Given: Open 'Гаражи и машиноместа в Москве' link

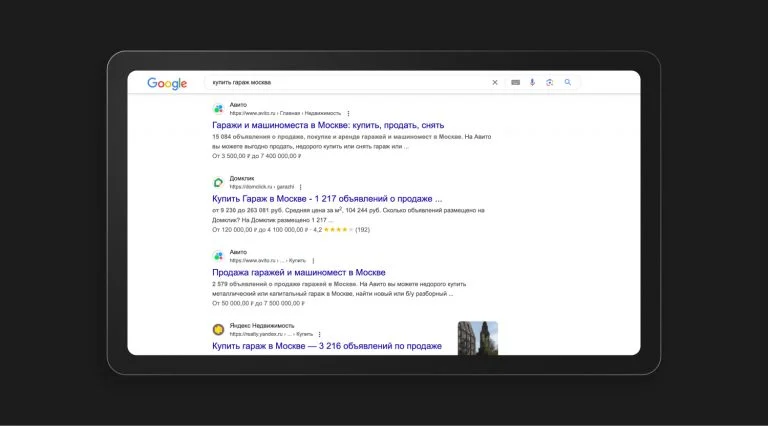Looking at the screenshot, I should [328, 125].
